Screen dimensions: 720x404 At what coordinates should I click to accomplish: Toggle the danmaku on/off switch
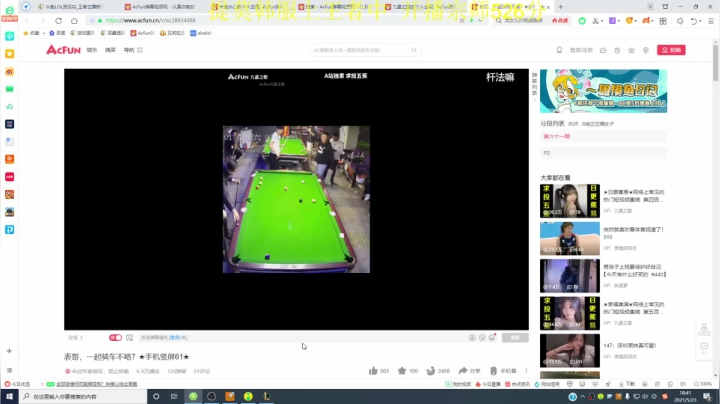[115, 337]
